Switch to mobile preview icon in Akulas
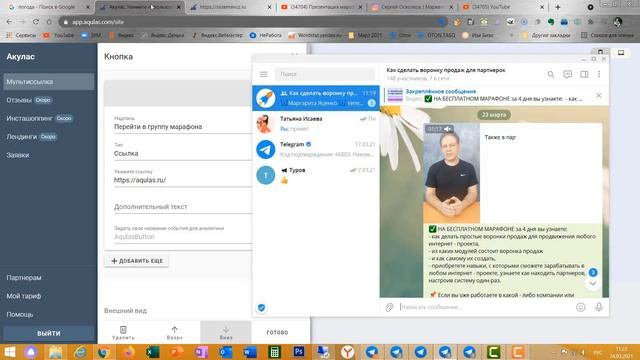The image size is (640, 360). [x=600, y=52]
